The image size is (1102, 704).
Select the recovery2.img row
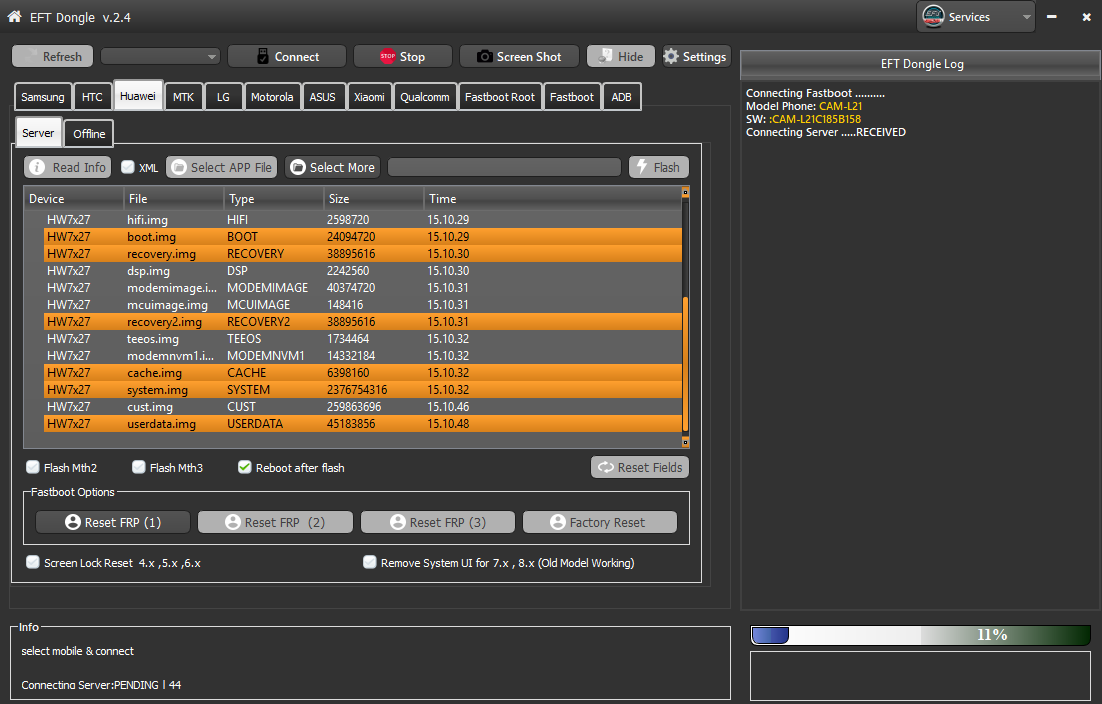[x=363, y=322]
